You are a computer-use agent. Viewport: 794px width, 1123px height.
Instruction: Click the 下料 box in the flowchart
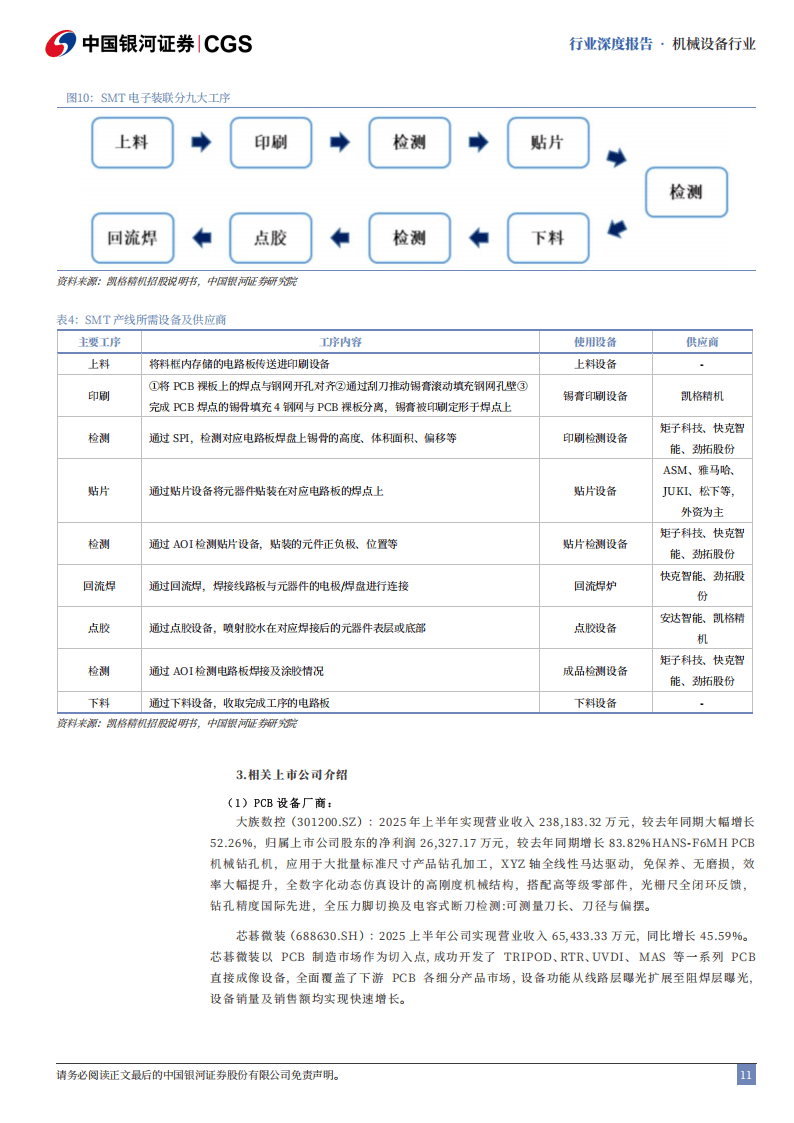point(548,238)
